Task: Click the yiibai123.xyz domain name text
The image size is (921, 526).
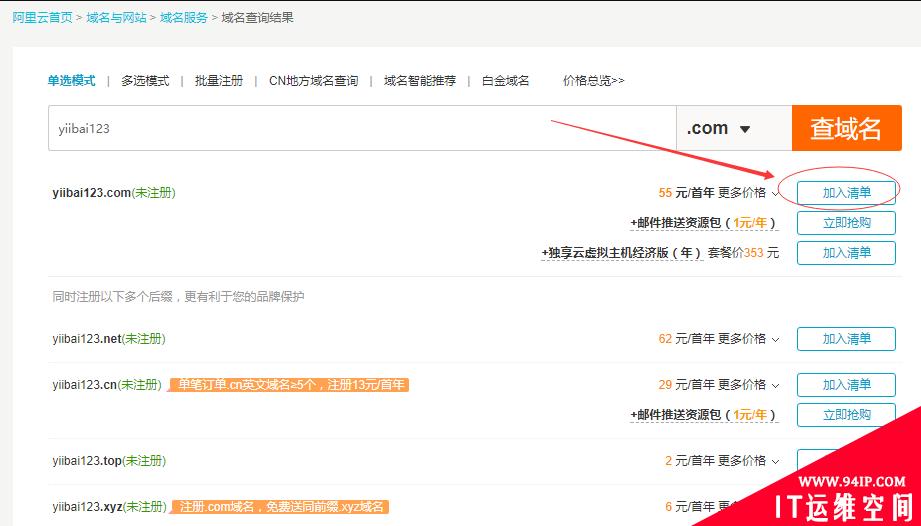Action: (x=88, y=506)
